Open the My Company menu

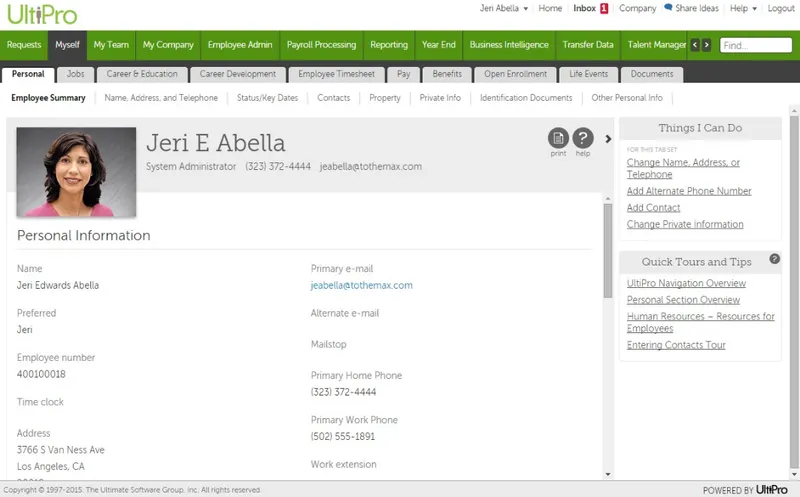click(x=168, y=45)
